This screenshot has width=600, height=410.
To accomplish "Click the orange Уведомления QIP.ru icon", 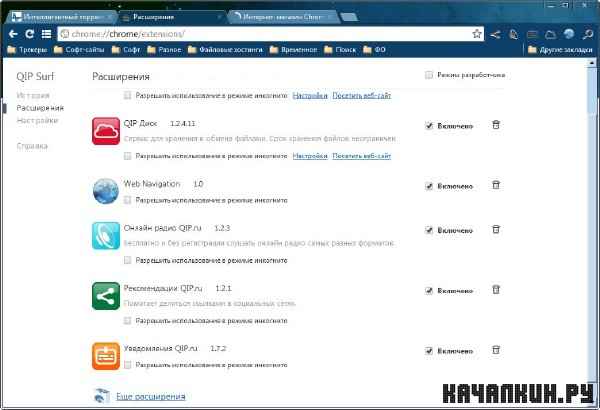I will [106, 356].
